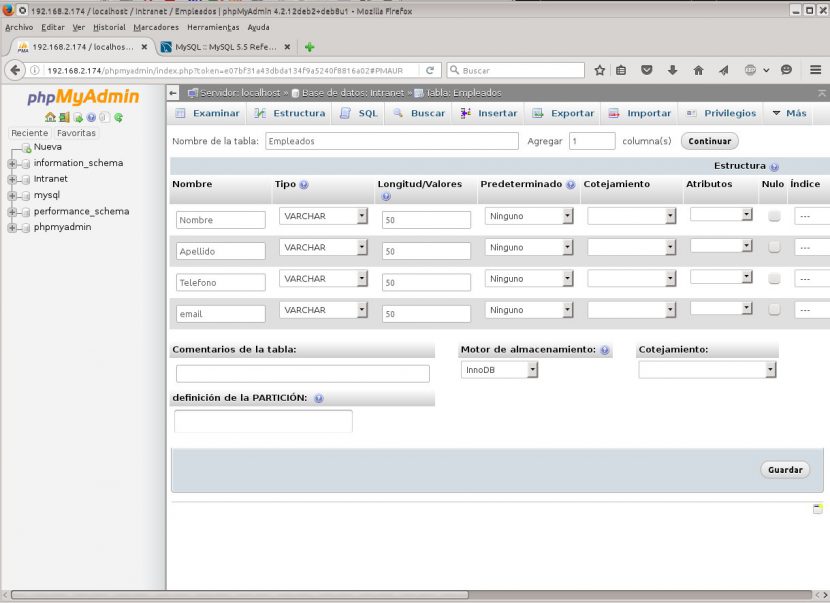Click Firefox home toolbar icon
The height and width of the screenshot is (603, 830).
pos(698,70)
